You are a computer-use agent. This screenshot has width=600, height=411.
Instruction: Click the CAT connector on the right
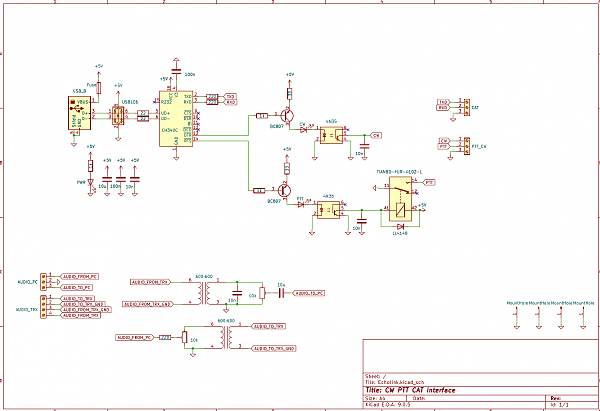(x=464, y=103)
